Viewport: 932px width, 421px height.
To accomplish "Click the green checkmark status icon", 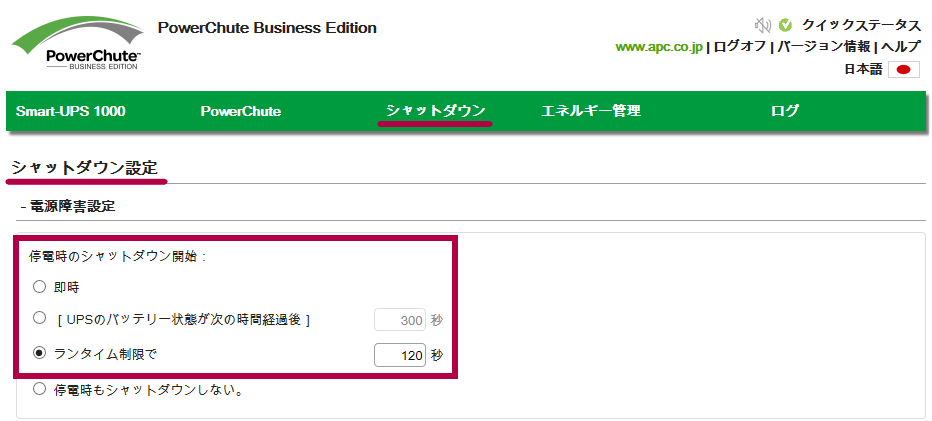I will (785, 25).
